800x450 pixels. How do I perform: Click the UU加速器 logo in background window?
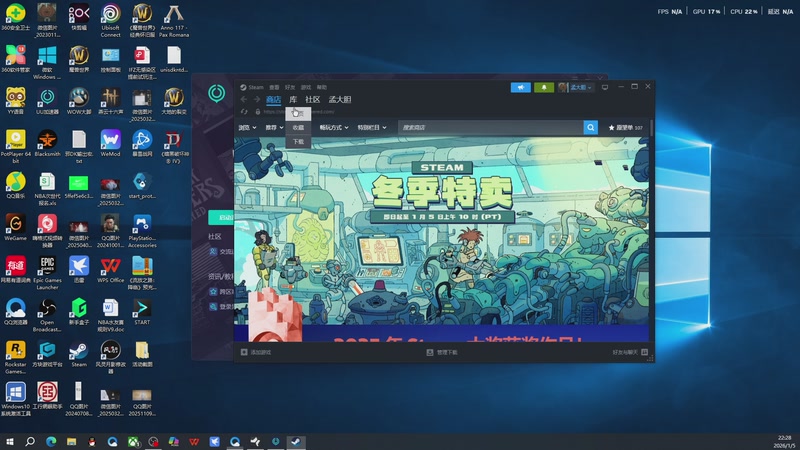pos(216,93)
